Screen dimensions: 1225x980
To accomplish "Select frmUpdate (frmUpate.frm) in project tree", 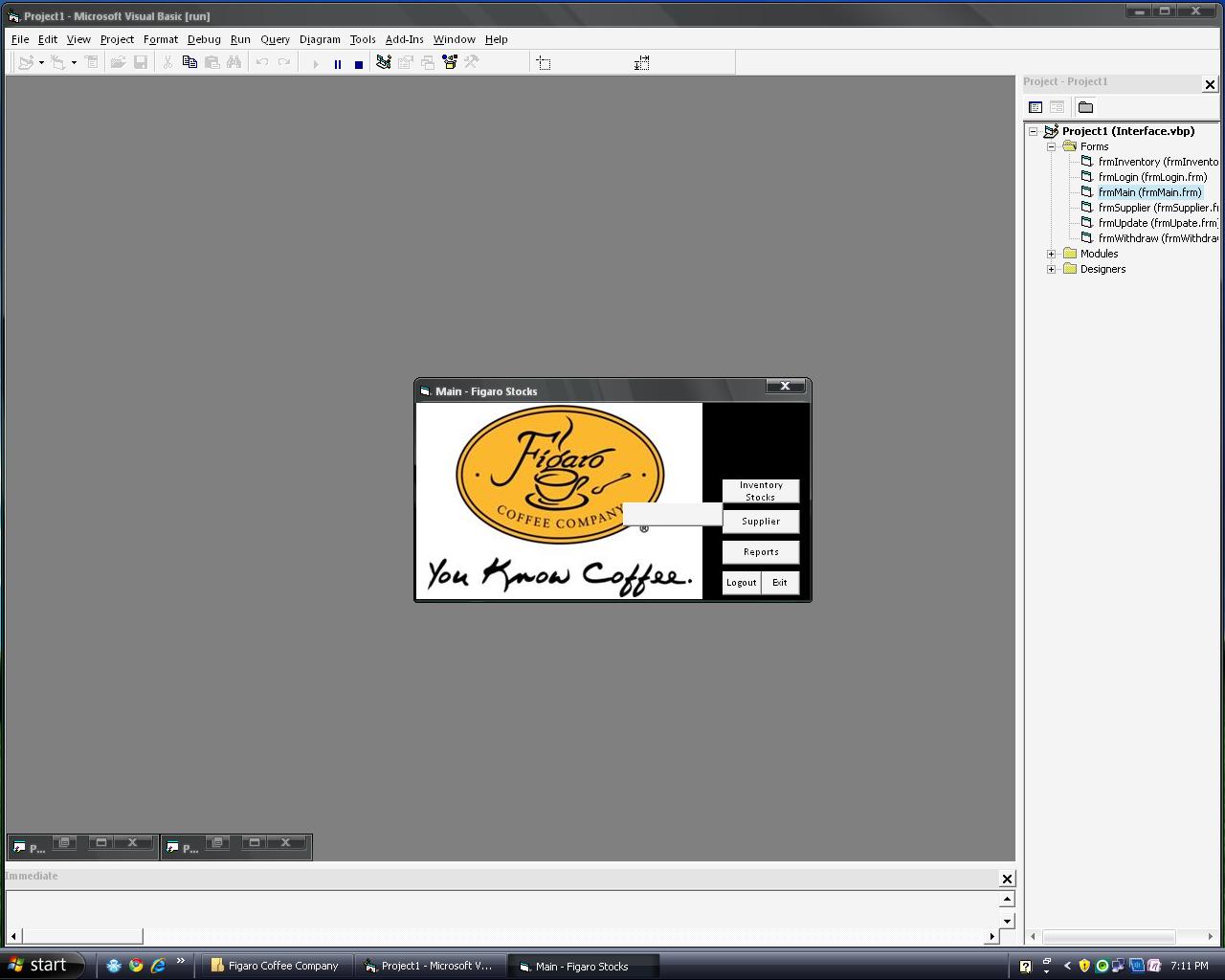I will (1157, 223).
